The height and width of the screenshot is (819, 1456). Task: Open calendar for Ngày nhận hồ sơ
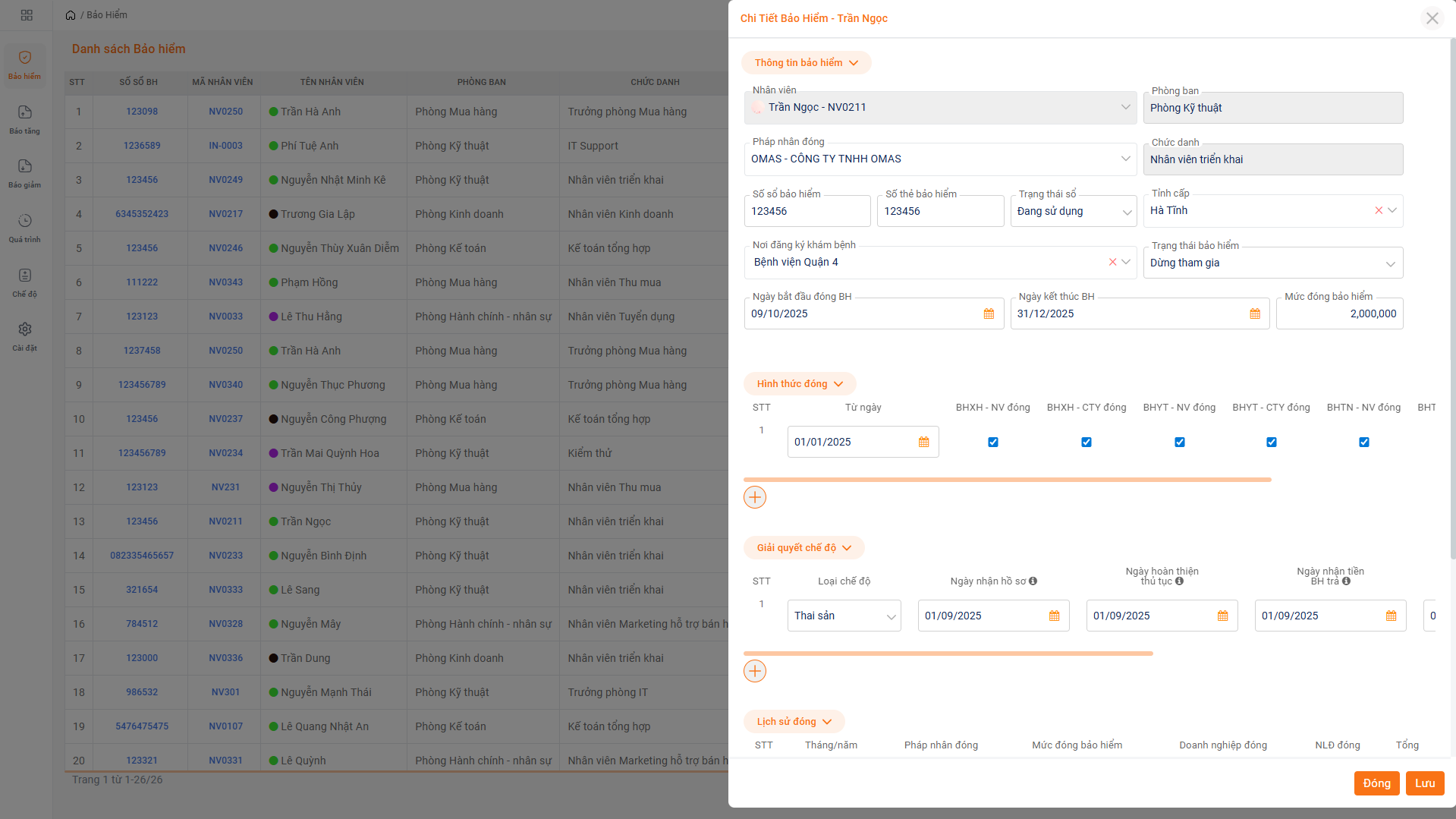coord(1054,616)
